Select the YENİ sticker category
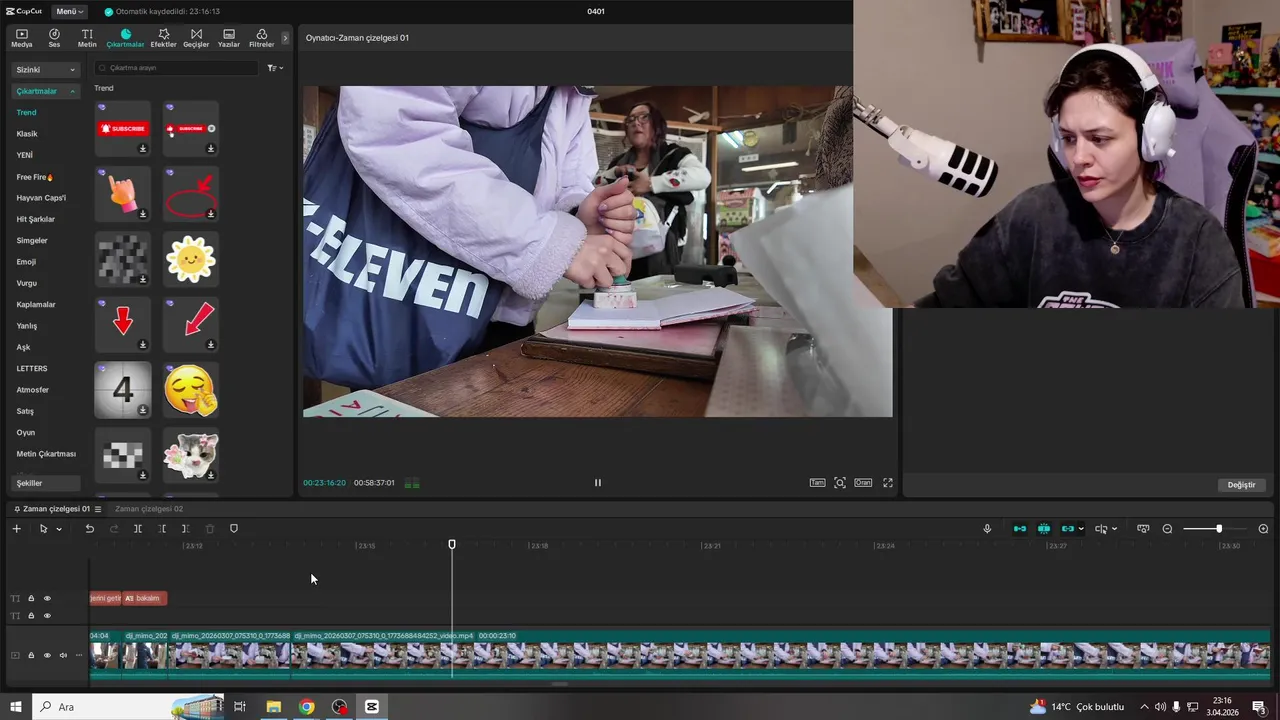Viewport: 1280px width, 720px height. [x=24, y=155]
